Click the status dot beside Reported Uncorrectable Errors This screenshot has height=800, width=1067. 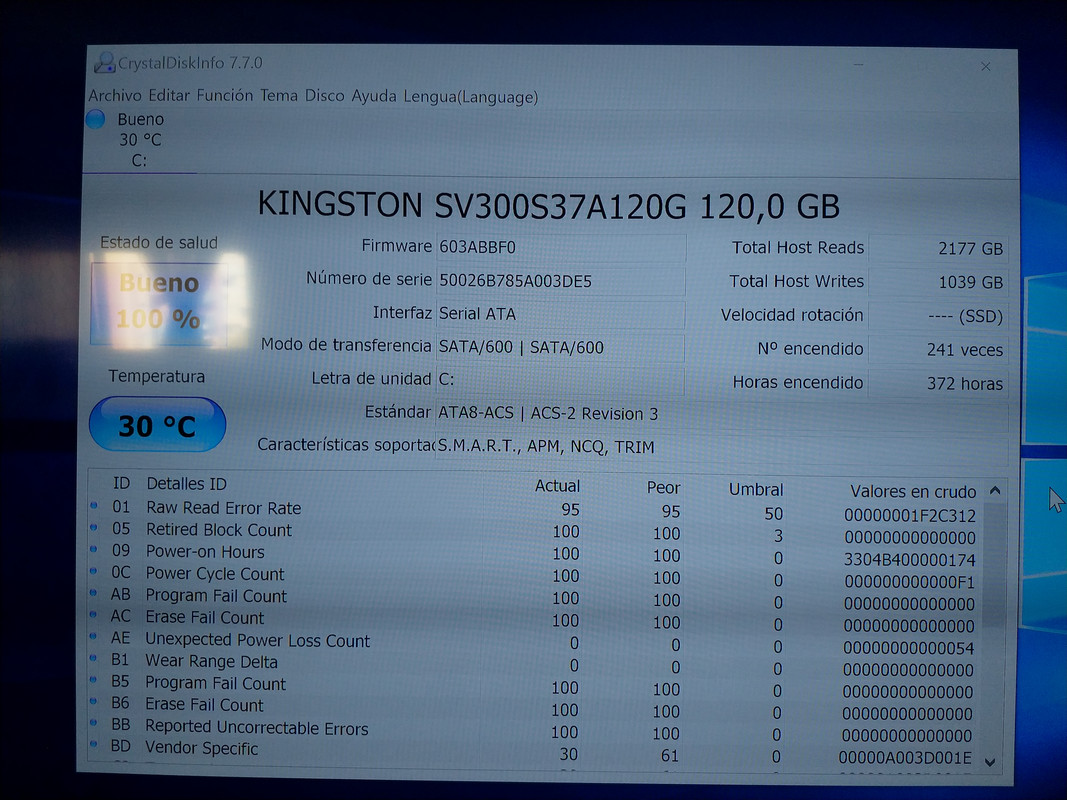coord(94,722)
